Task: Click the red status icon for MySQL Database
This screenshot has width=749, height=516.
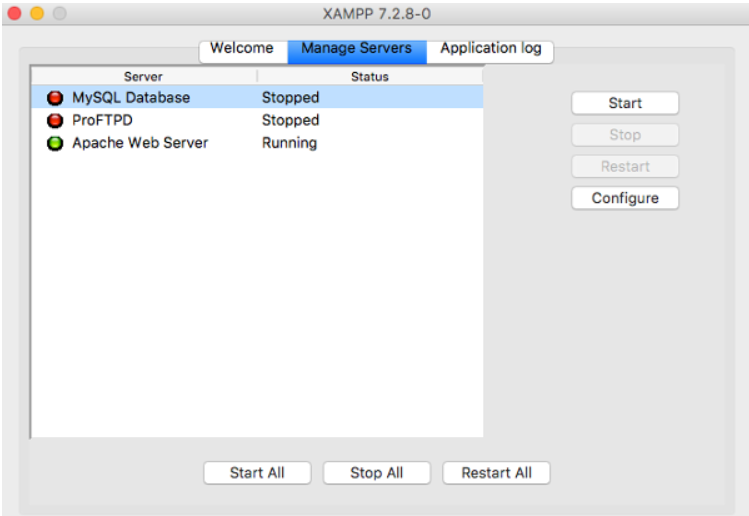Action: (x=55, y=98)
